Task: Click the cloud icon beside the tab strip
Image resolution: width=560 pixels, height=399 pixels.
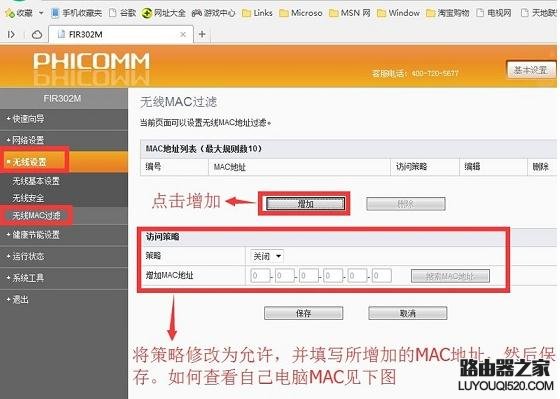Action: click(x=37, y=35)
